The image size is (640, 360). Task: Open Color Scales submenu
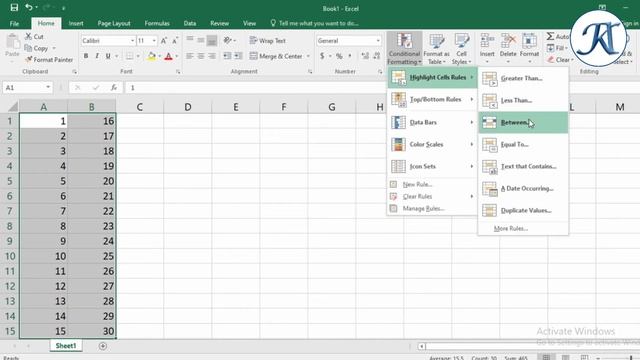[x=432, y=144]
